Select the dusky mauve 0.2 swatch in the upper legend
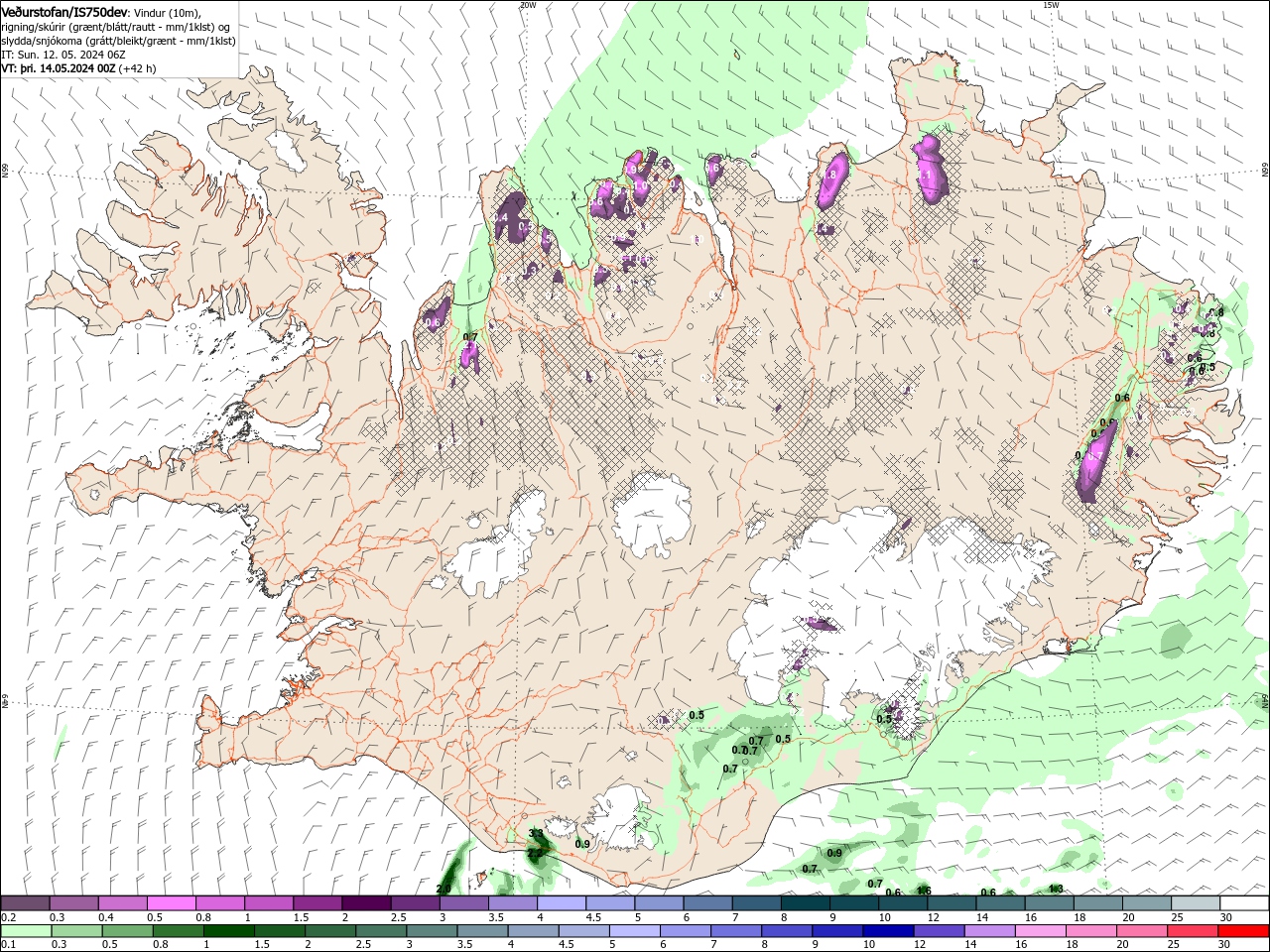 [x=26, y=903]
